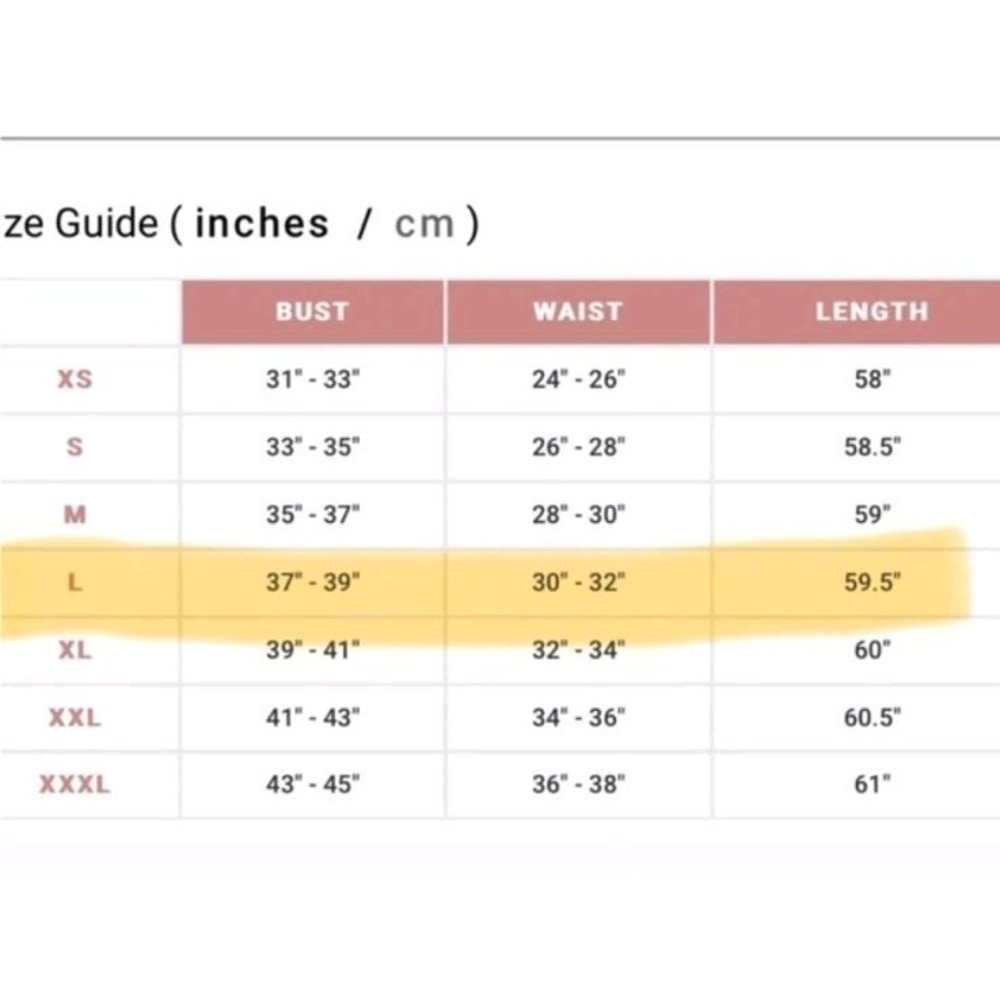The image size is (1000, 1000).
Task: Click the Size Guide title text
Action: pyautogui.click(x=79, y=224)
